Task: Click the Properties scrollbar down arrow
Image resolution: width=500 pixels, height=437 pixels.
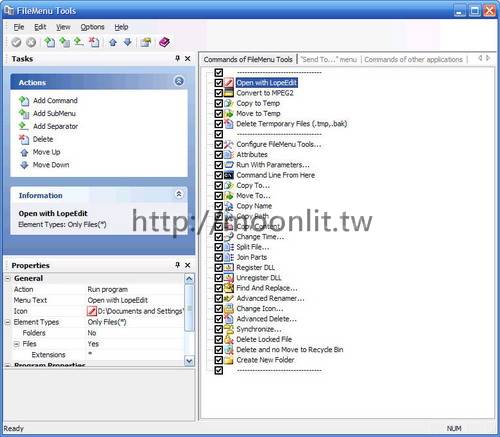Action: coord(189,361)
